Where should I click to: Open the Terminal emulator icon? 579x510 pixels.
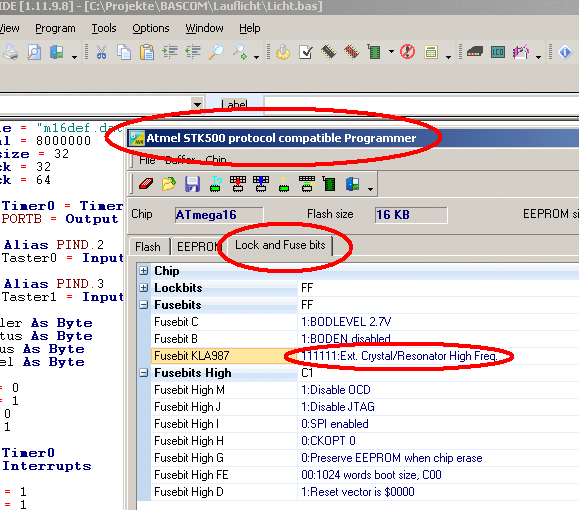475,52
